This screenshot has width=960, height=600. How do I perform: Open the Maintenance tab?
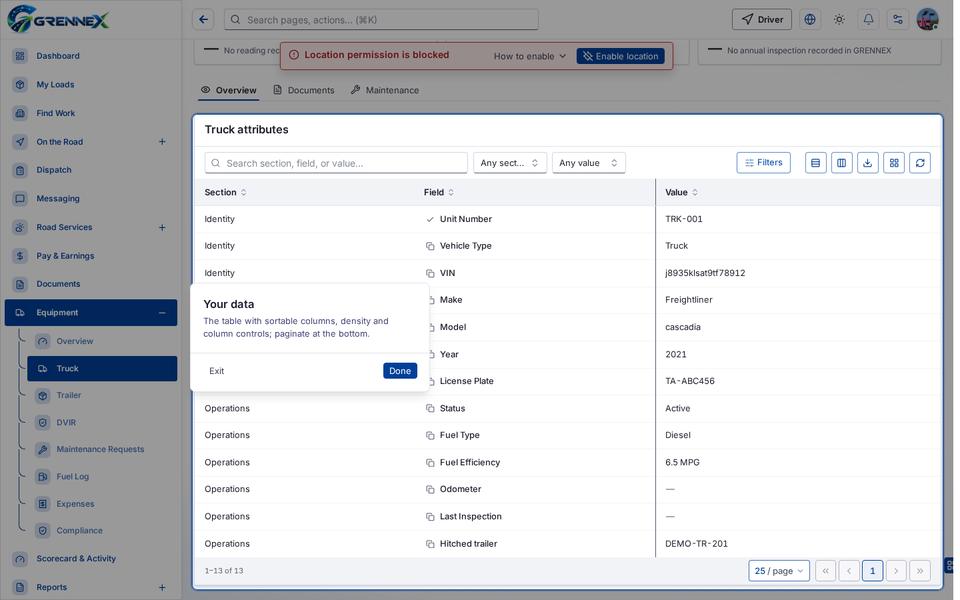pyautogui.click(x=385, y=90)
